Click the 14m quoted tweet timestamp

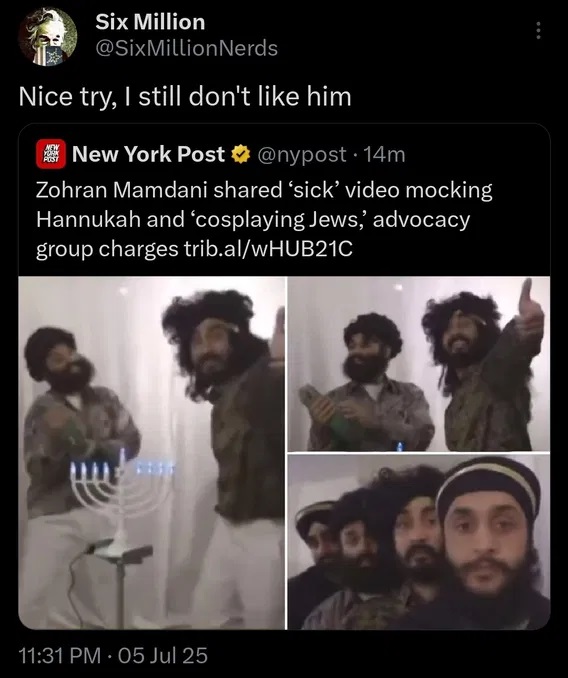click(x=384, y=155)
